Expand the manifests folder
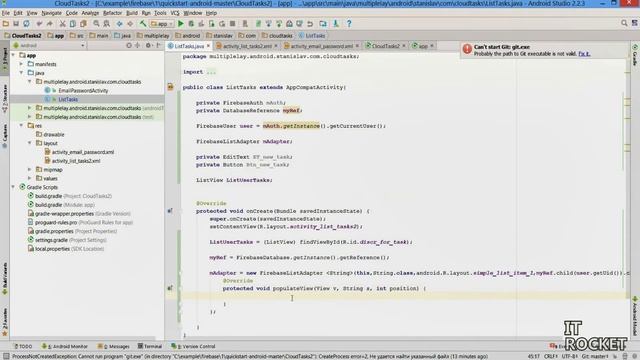Image resolution: width=640 pixels, height=360 pixels. pyautogui.click(x=21, y=64)
